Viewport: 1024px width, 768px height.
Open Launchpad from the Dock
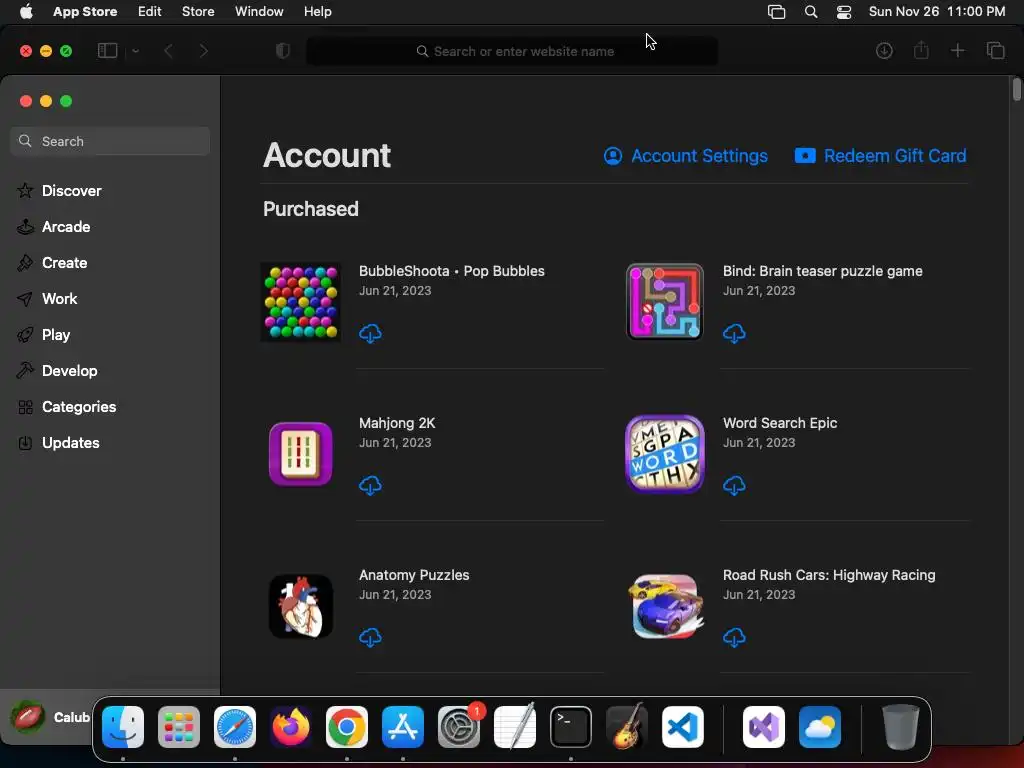pos(179,727)
